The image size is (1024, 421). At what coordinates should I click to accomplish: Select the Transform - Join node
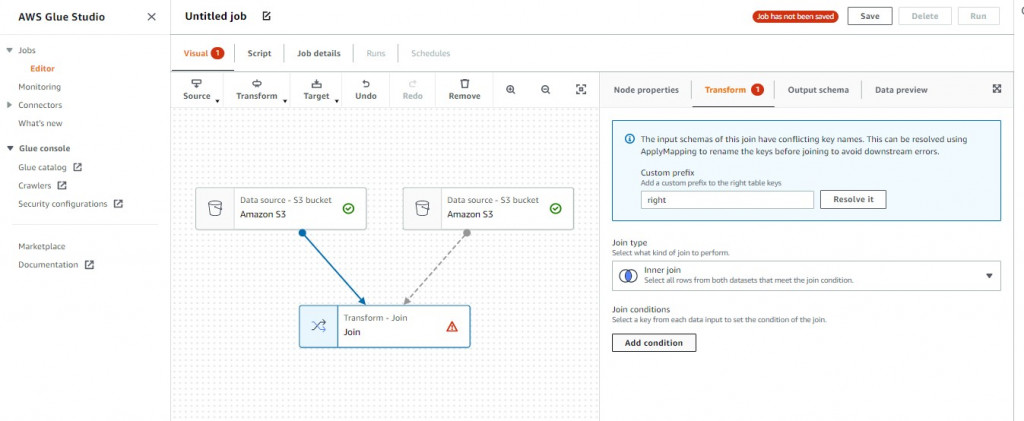[385, 326]
